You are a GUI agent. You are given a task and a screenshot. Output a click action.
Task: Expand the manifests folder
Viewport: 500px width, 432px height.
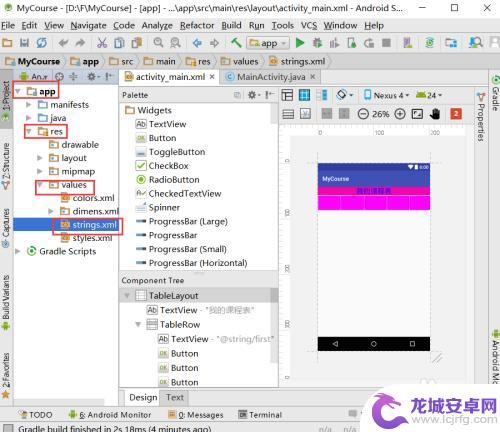29,105
